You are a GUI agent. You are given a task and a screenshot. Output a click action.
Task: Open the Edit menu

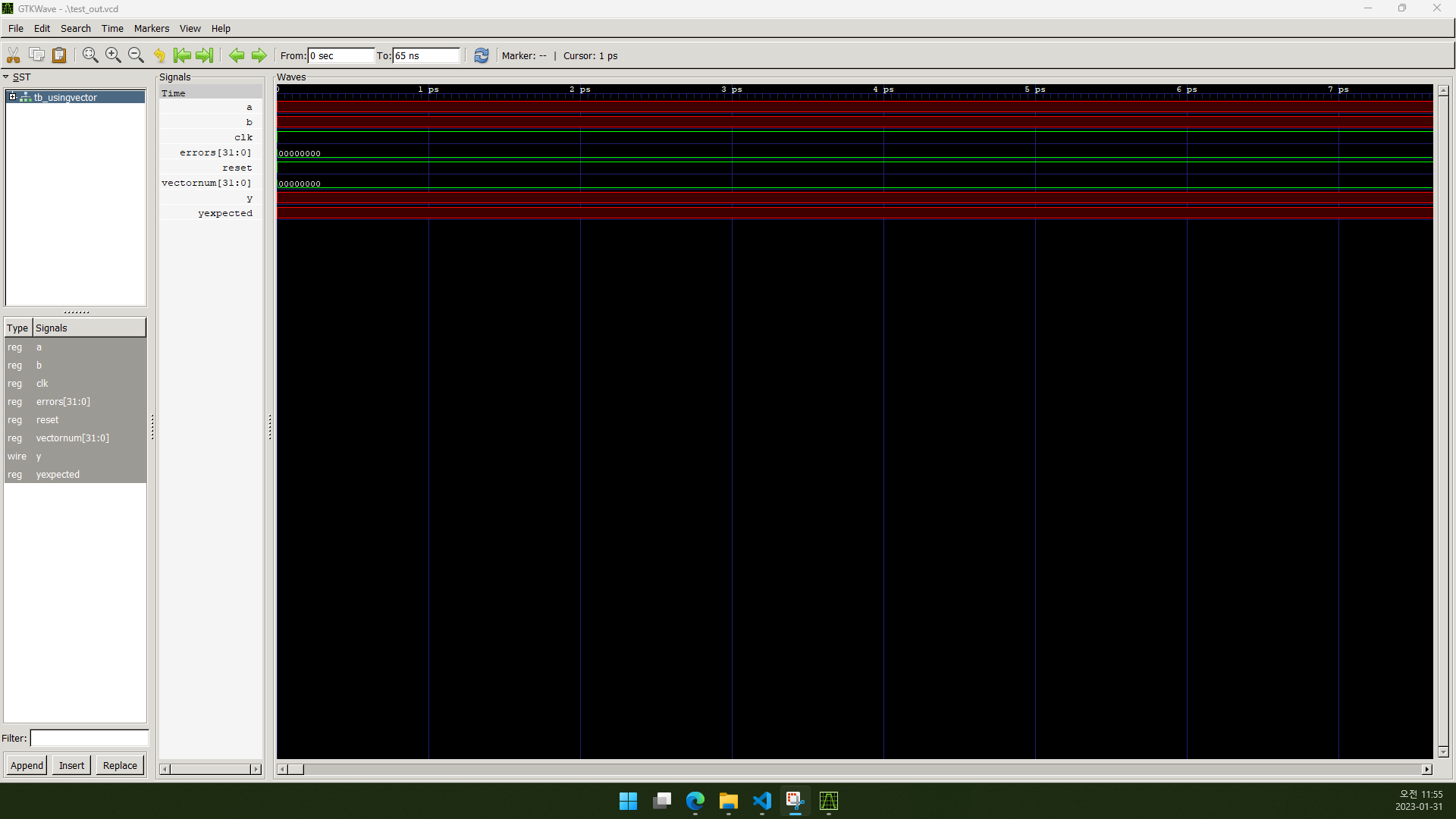tap(42, 28)
